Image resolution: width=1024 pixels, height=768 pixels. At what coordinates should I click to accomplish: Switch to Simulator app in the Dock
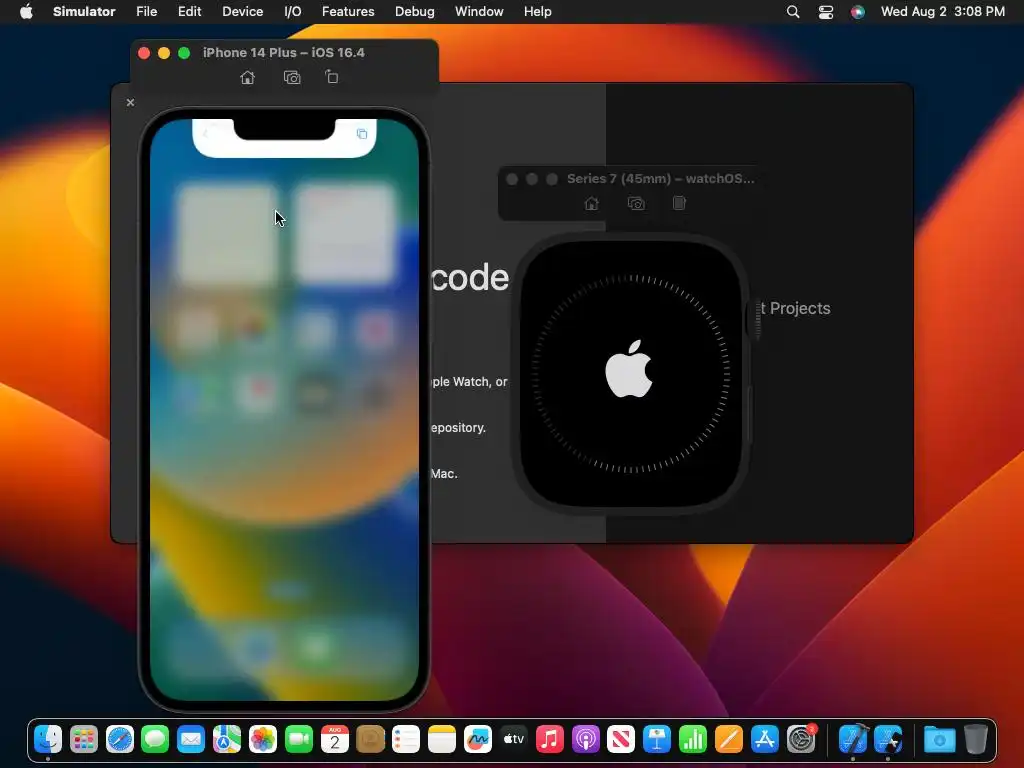point(889,739)
